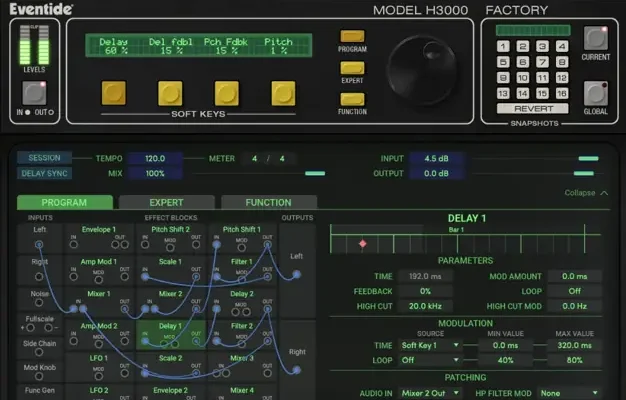Switch to the FUNCTION tab
This screenshot has height=400, width=626.
pyautogui.click(x=268, y=202)
